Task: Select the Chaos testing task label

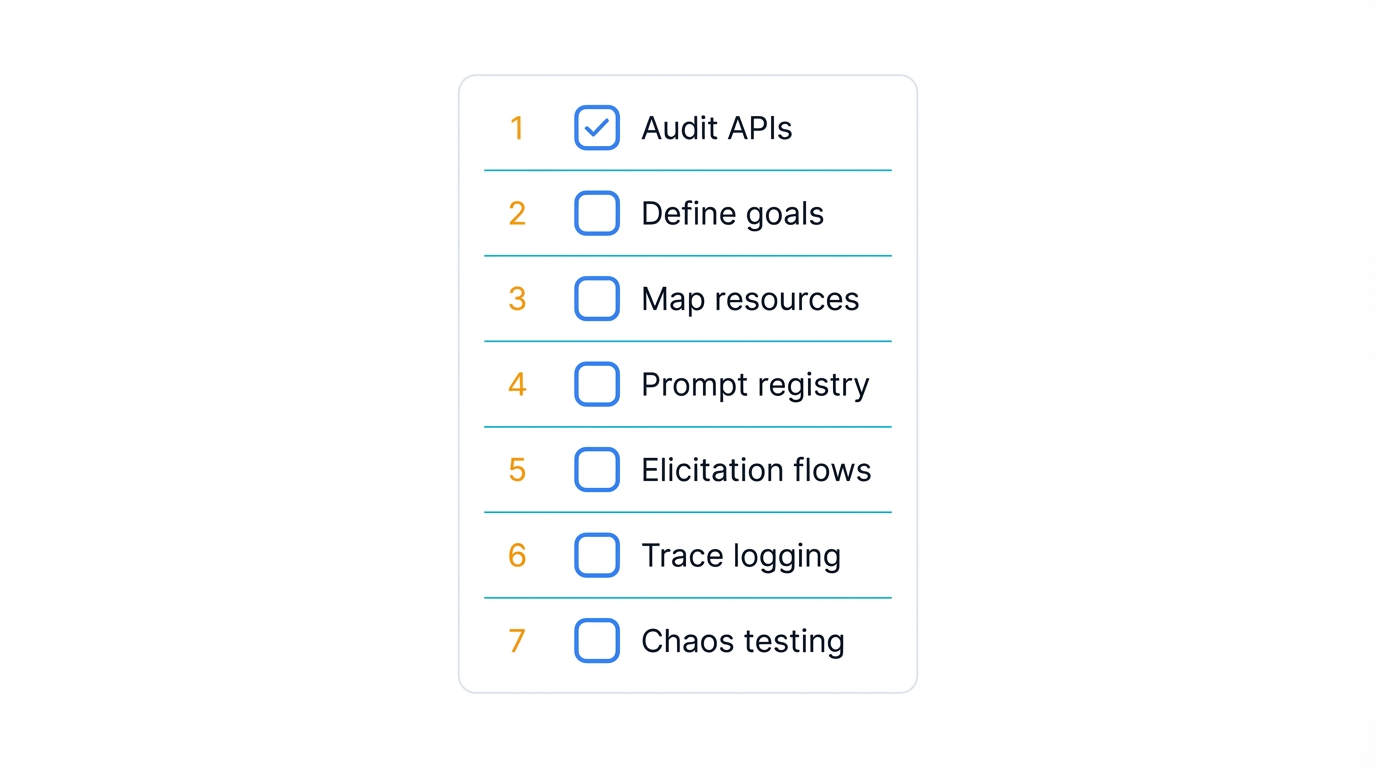Action: (x=742, y=641)
